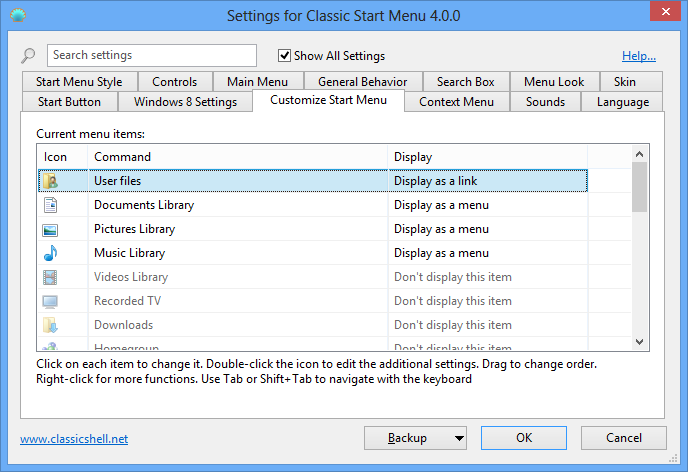Click the Recorded TV icon
Image resolution: width=688 pixels, height=472 pixels.
[50, 301]
